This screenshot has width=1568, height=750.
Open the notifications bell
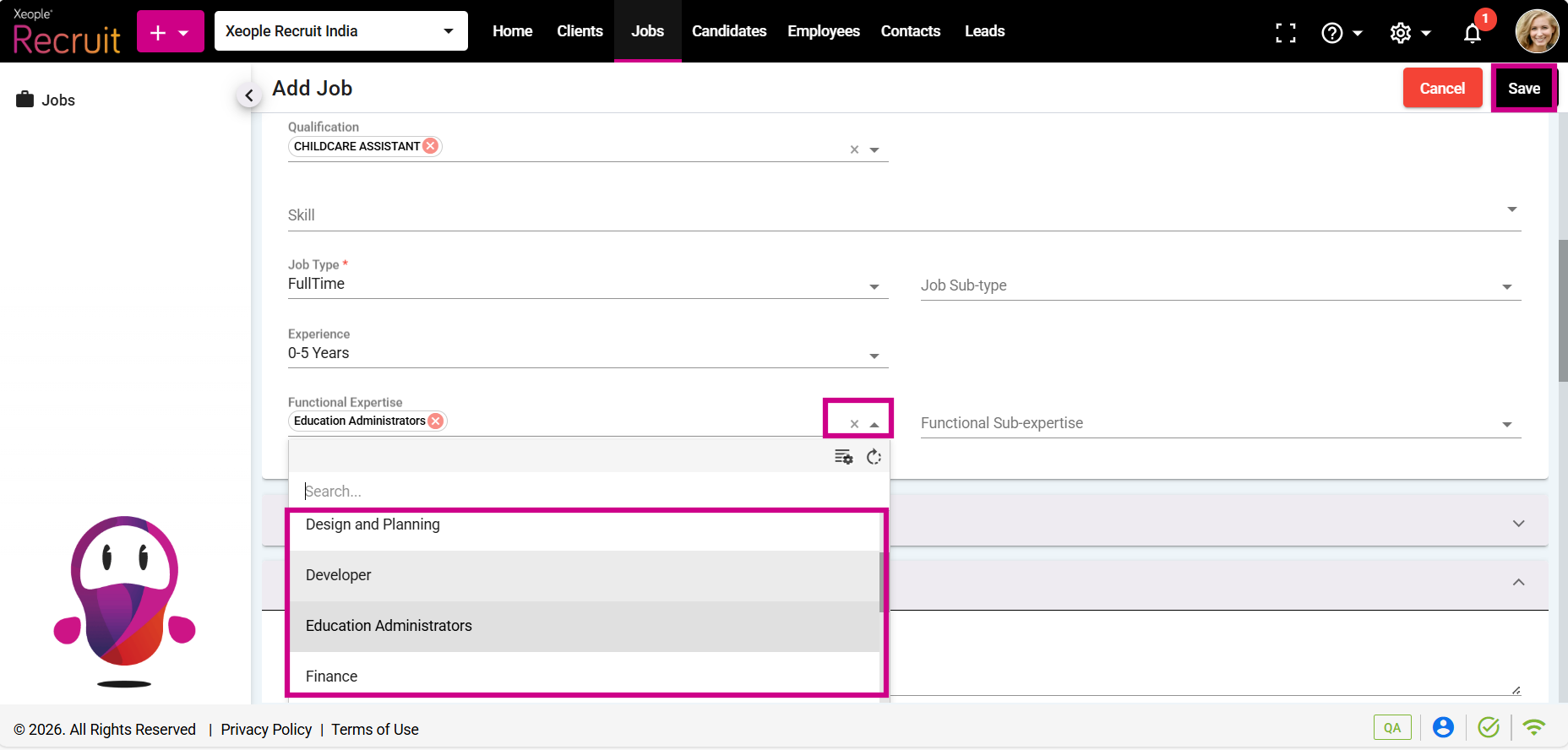pos(1473,33)
